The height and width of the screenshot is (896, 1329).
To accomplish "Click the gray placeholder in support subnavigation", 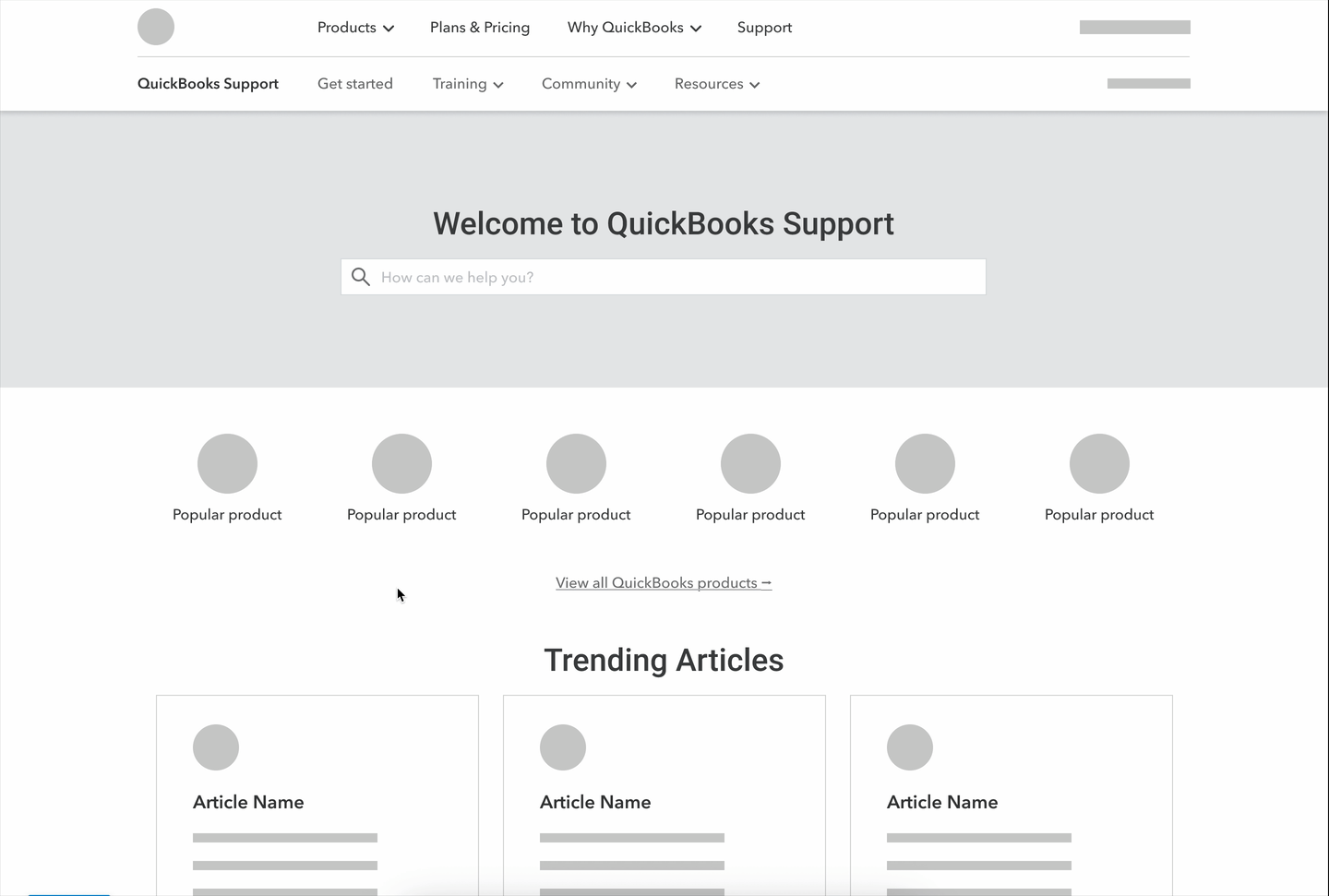I will pos(1149,84).
